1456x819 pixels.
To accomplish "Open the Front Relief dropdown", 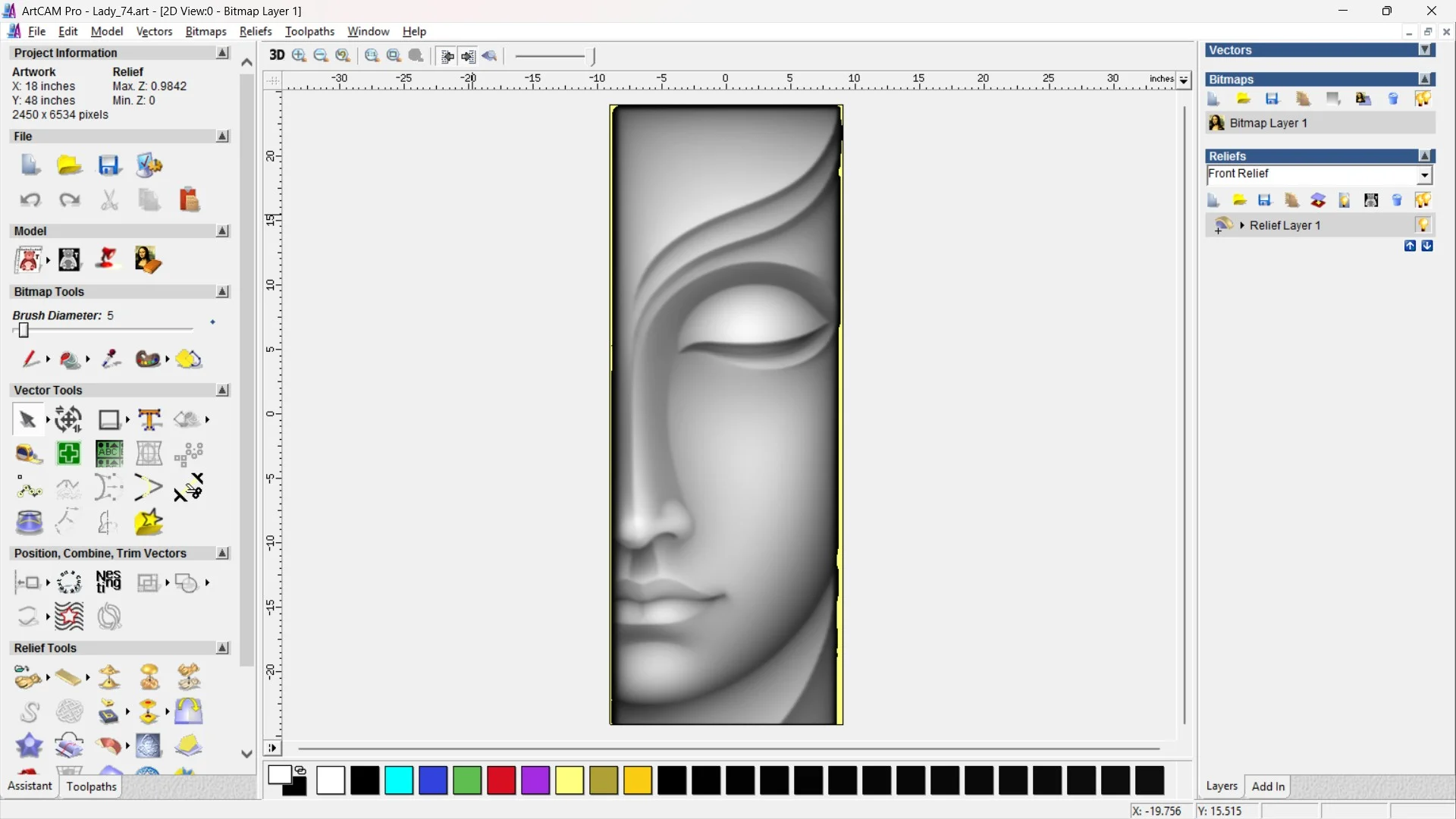I will (x=1425, y=175).
